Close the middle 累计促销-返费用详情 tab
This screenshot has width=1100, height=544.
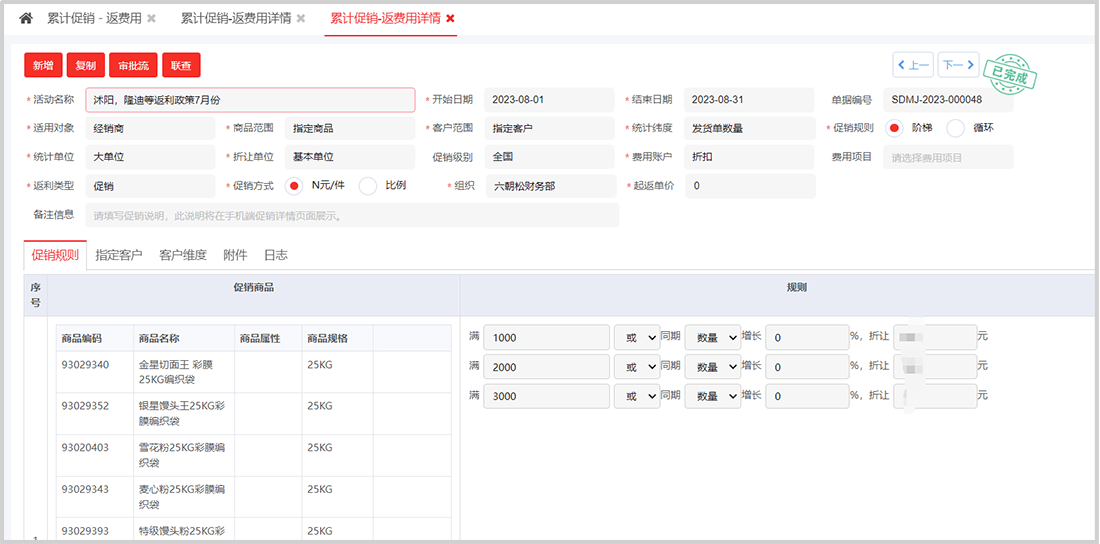click(x=301, y=19)
